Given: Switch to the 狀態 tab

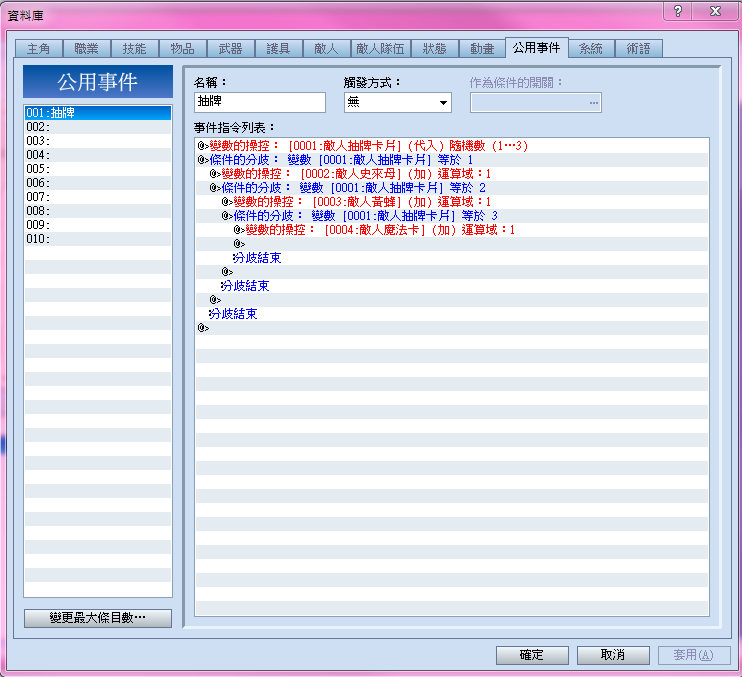Looking at the screenshot, I should pos(434,48).
